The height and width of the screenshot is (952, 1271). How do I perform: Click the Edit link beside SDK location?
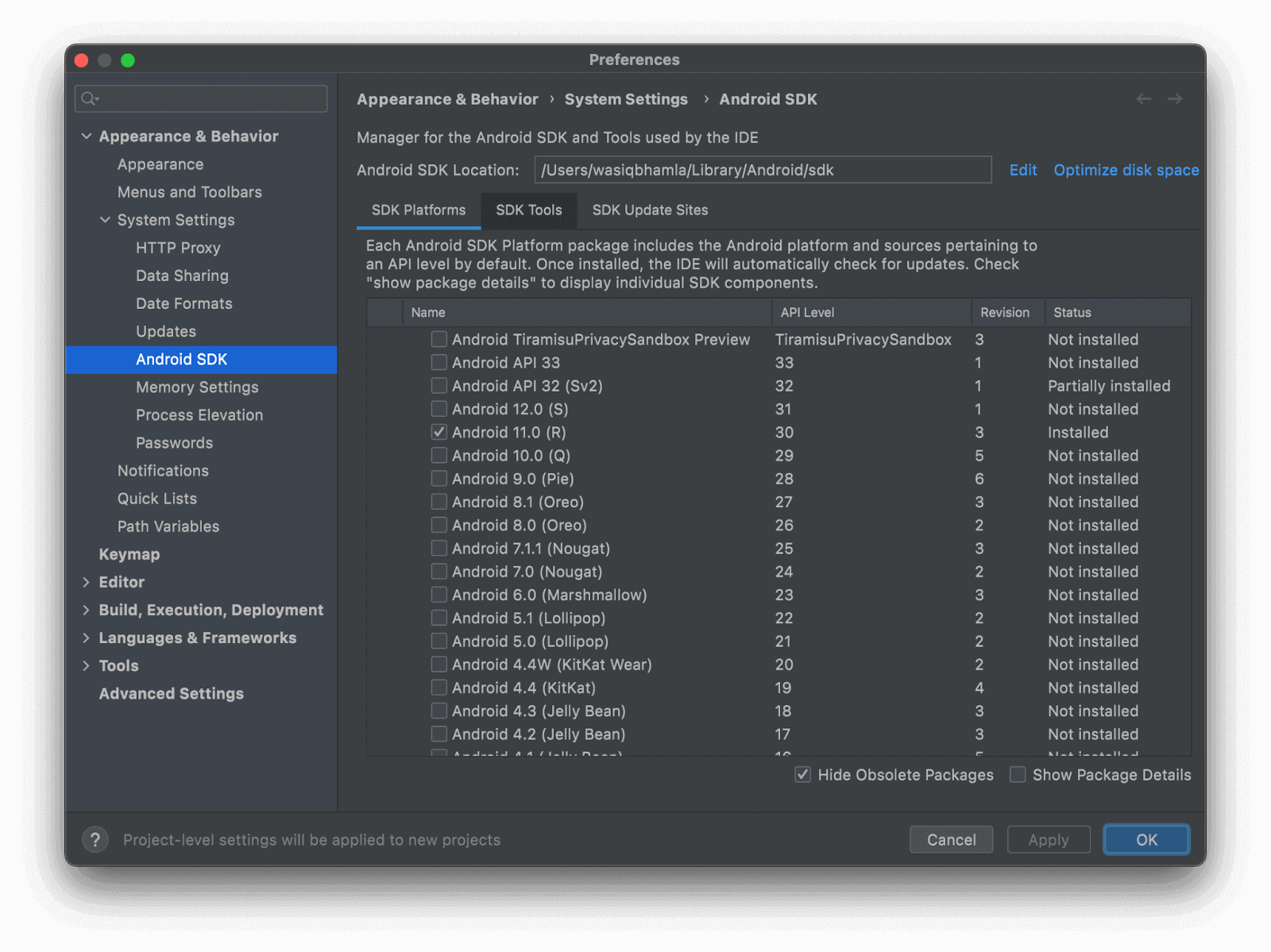(x=1023, y=169)
